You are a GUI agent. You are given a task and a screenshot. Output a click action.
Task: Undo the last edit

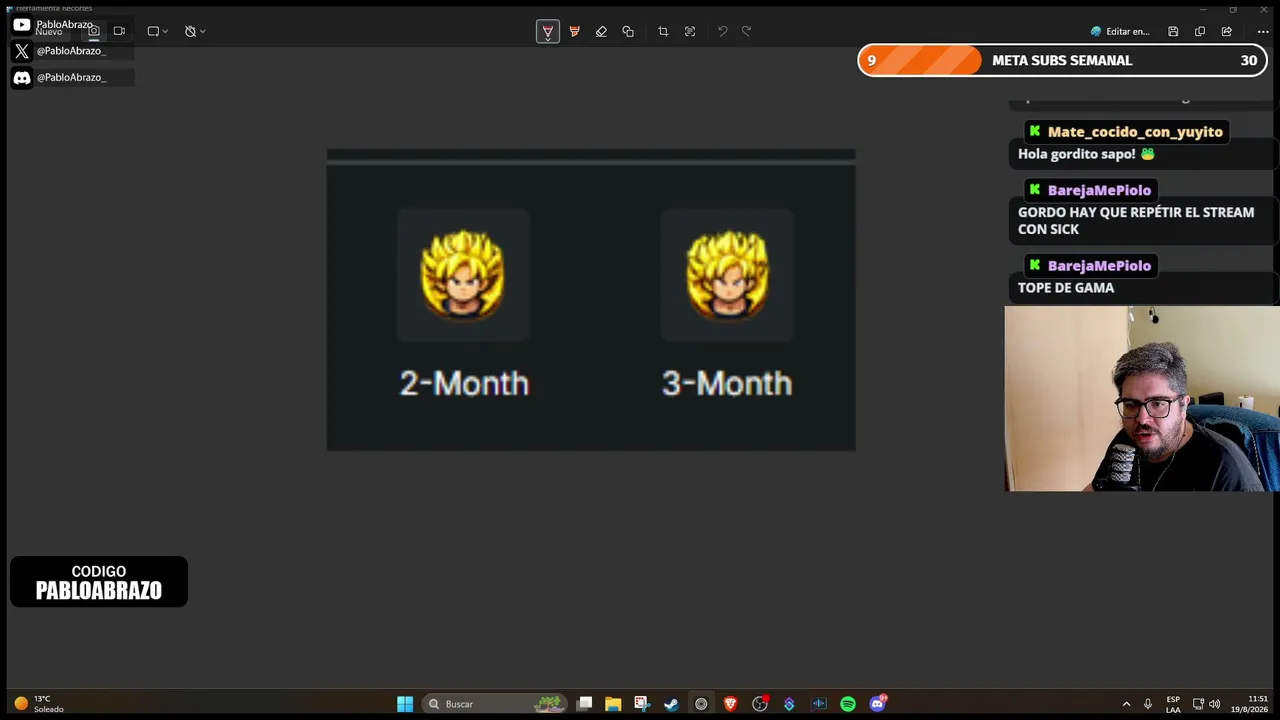point(722,31)
